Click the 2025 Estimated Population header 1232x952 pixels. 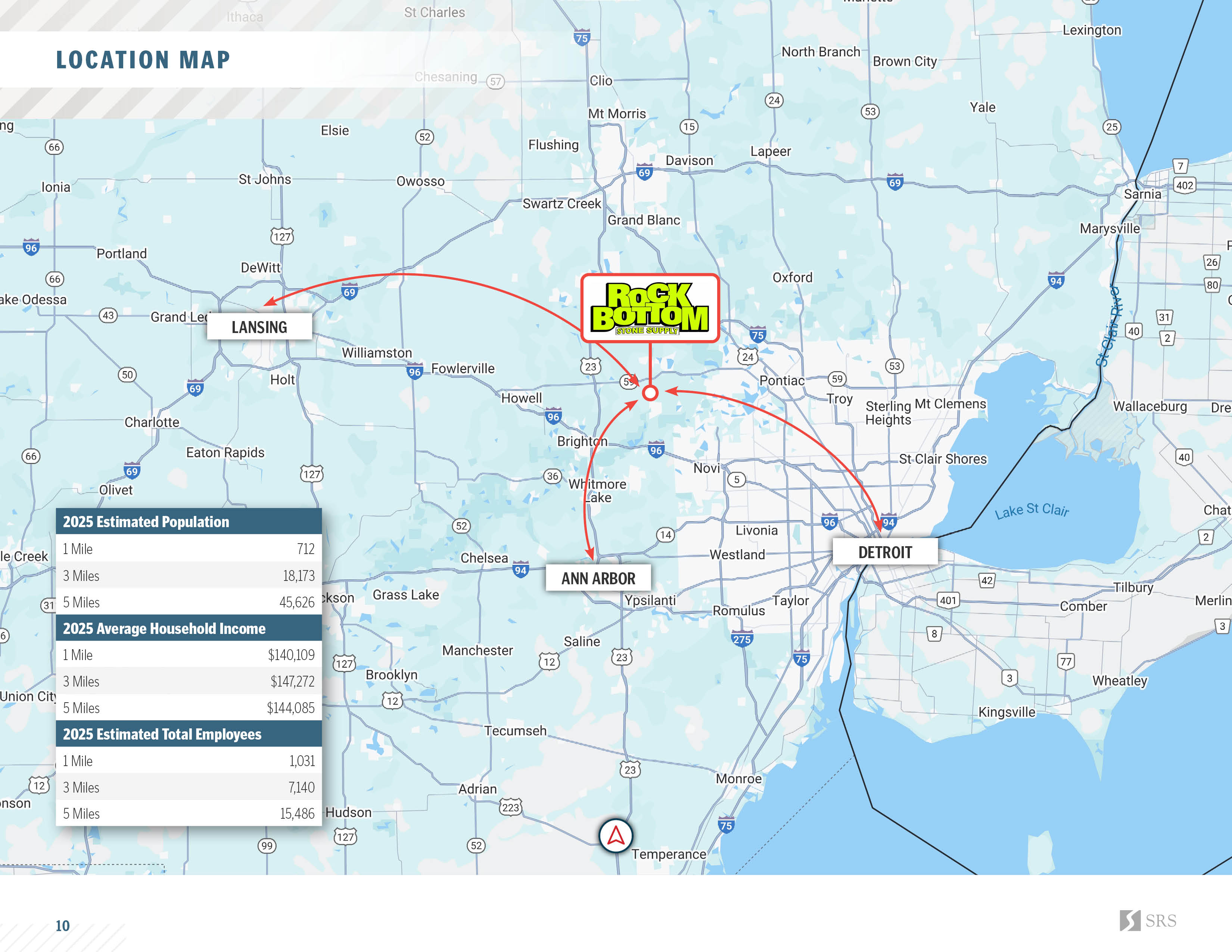pyautogui.click(x=189, y=522)
